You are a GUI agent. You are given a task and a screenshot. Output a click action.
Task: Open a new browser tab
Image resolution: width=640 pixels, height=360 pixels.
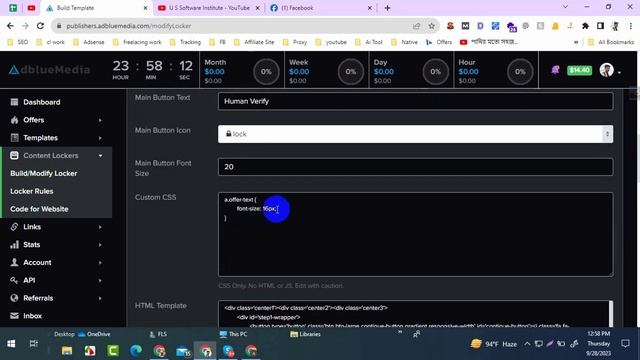[x=387, y=8]
